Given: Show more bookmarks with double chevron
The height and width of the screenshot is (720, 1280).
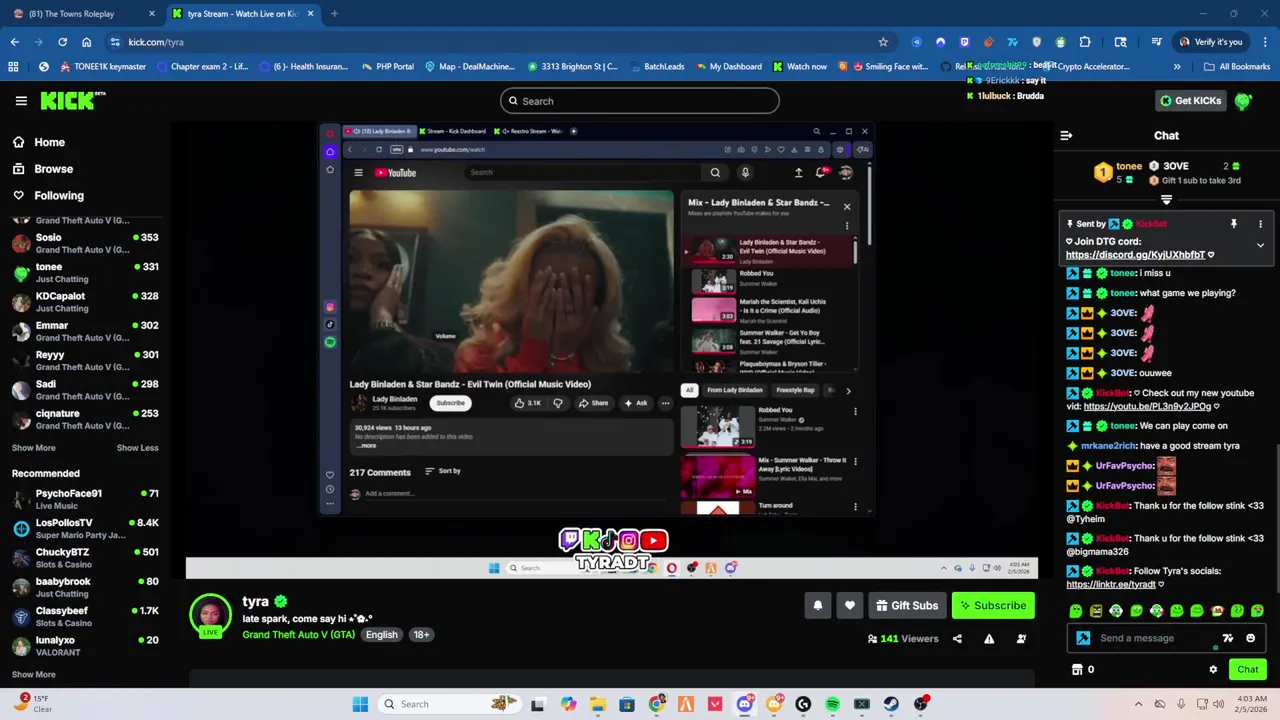Looking at the screenshot, I should [x=1177, y=67].
